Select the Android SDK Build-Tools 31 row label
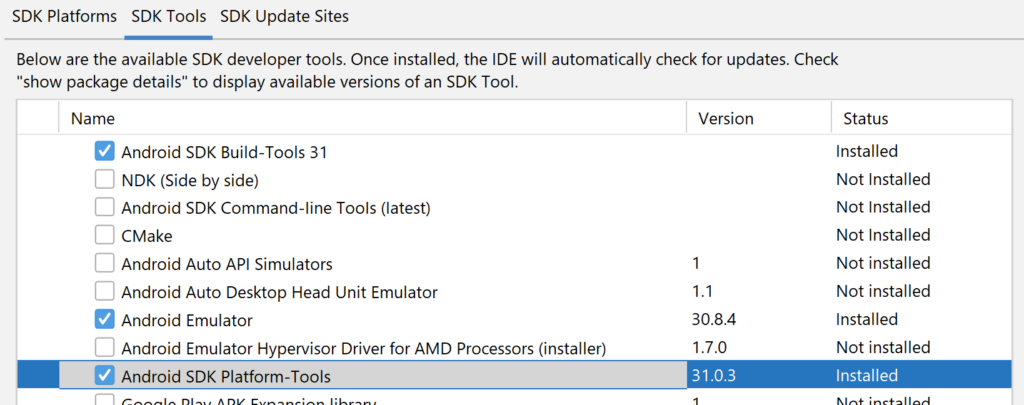This screenshot has width=1024, height=405. (x=224, y=152)
